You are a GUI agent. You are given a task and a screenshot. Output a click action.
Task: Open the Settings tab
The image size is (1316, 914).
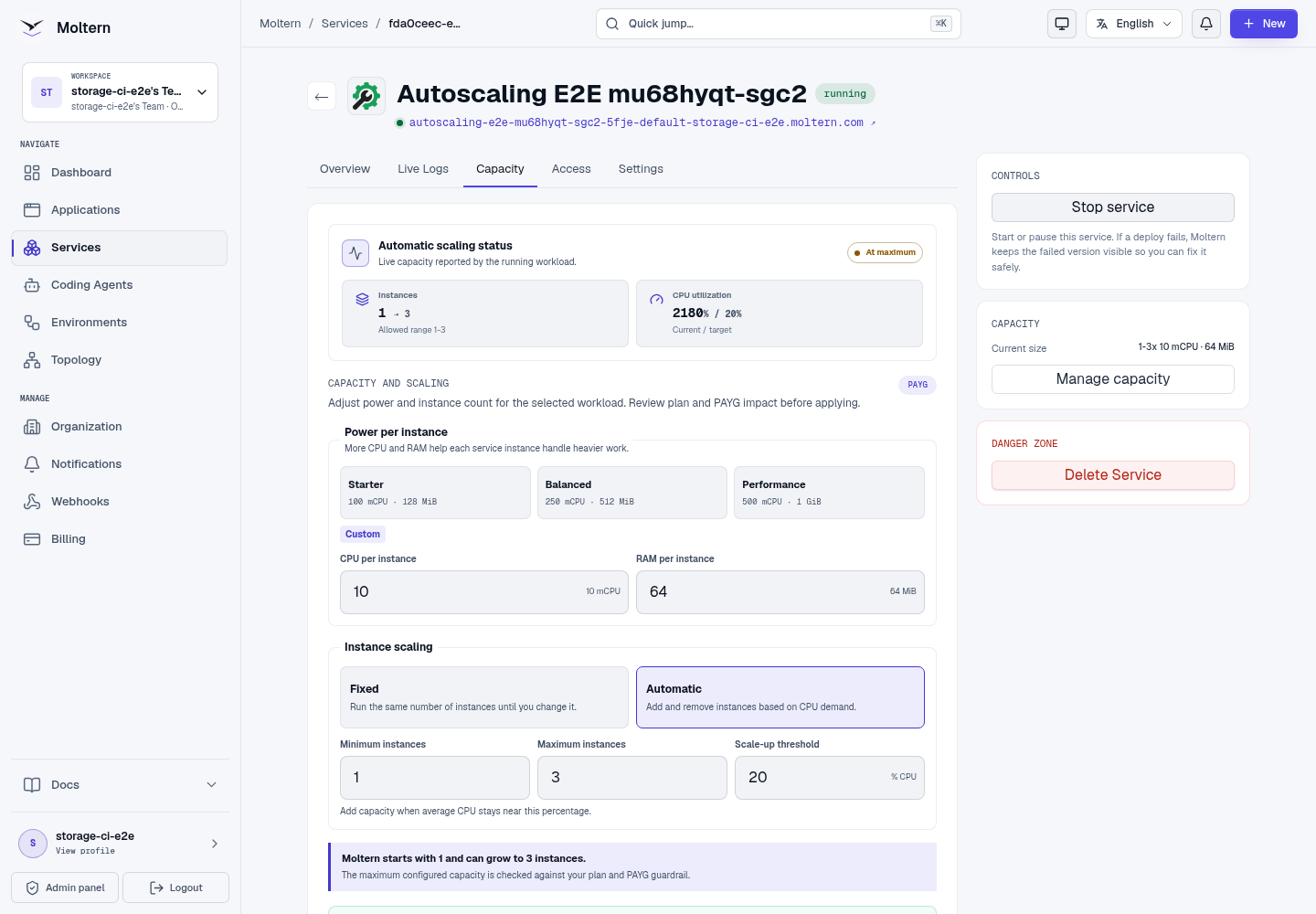click(x=641, y=169)
